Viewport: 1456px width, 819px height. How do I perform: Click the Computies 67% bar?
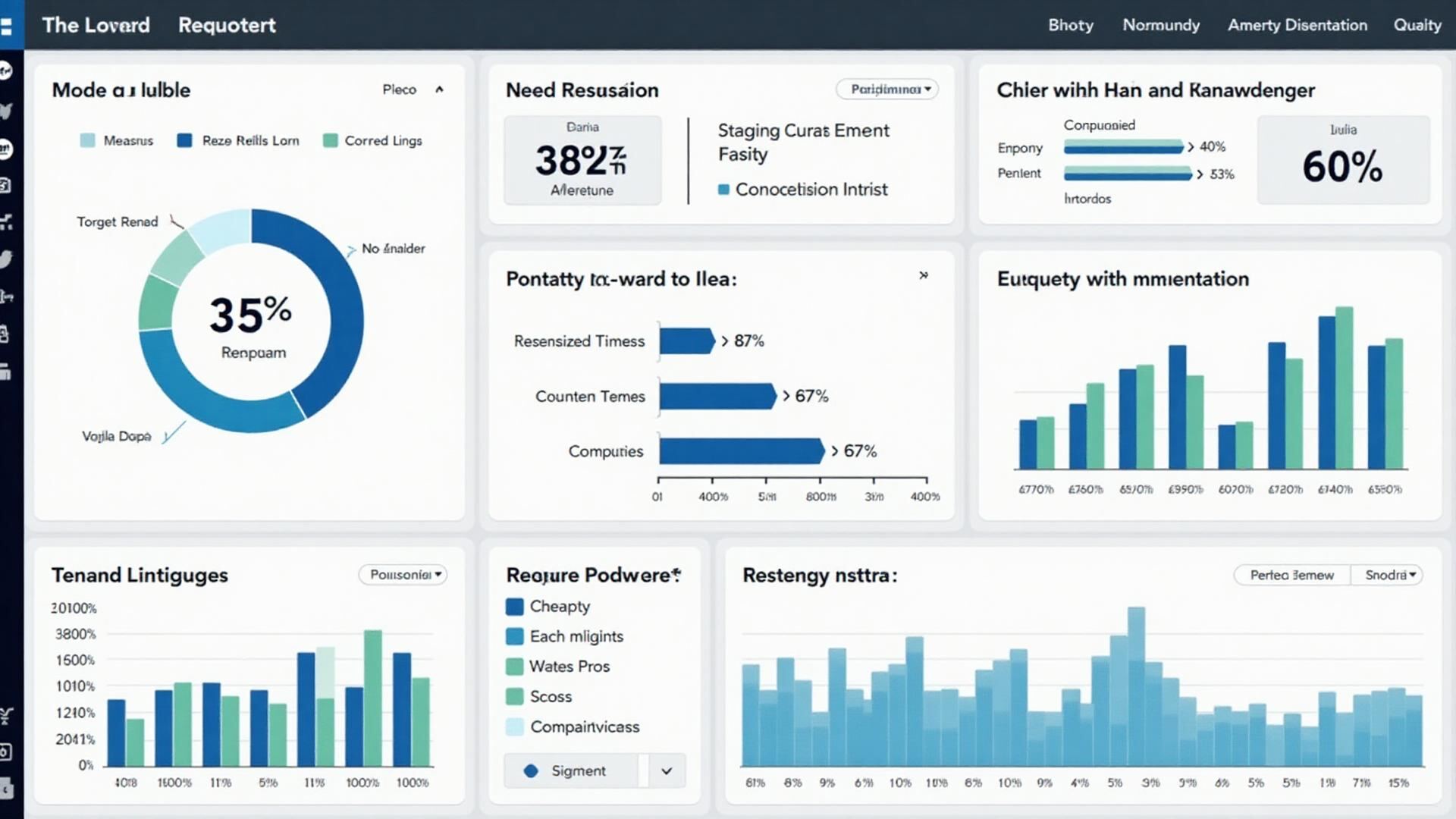742,451
